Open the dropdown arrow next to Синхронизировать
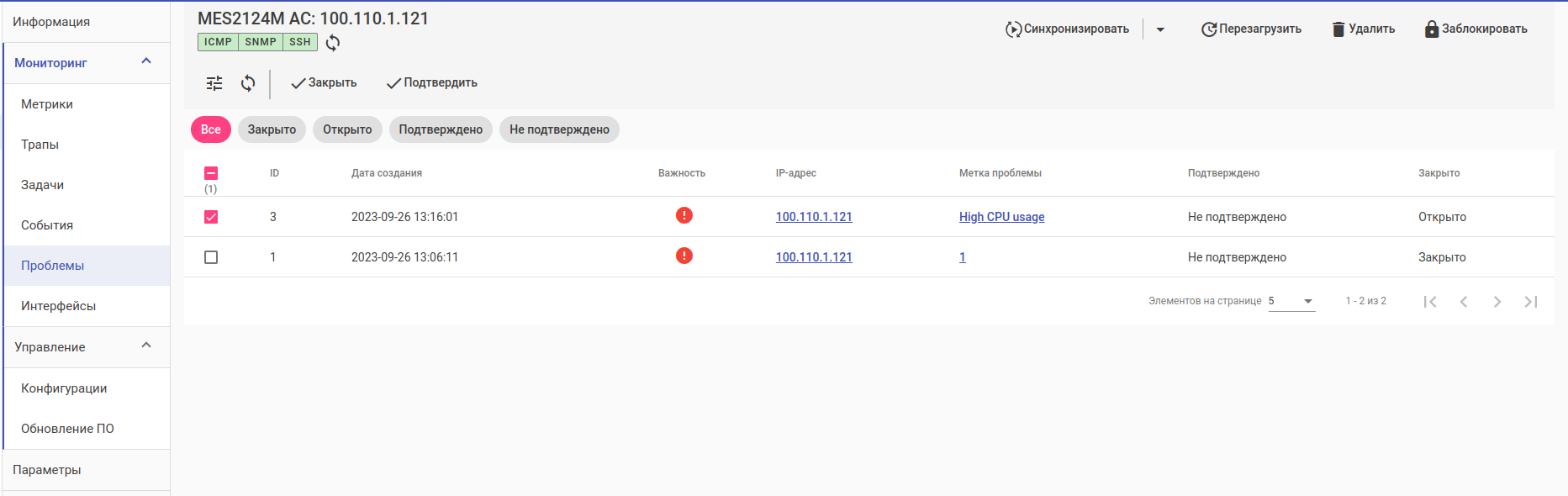1568x496 pixels. (x=1160, y=29)
